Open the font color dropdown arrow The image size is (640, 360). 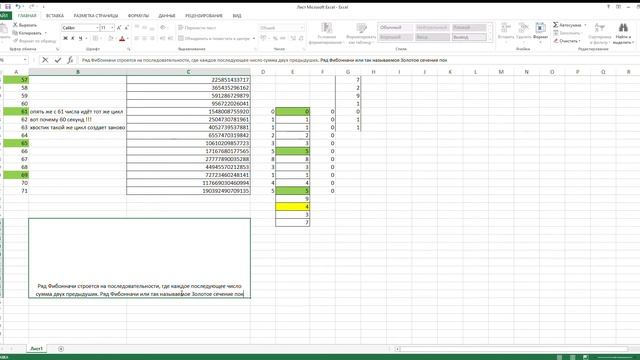[x=127, y=38]
